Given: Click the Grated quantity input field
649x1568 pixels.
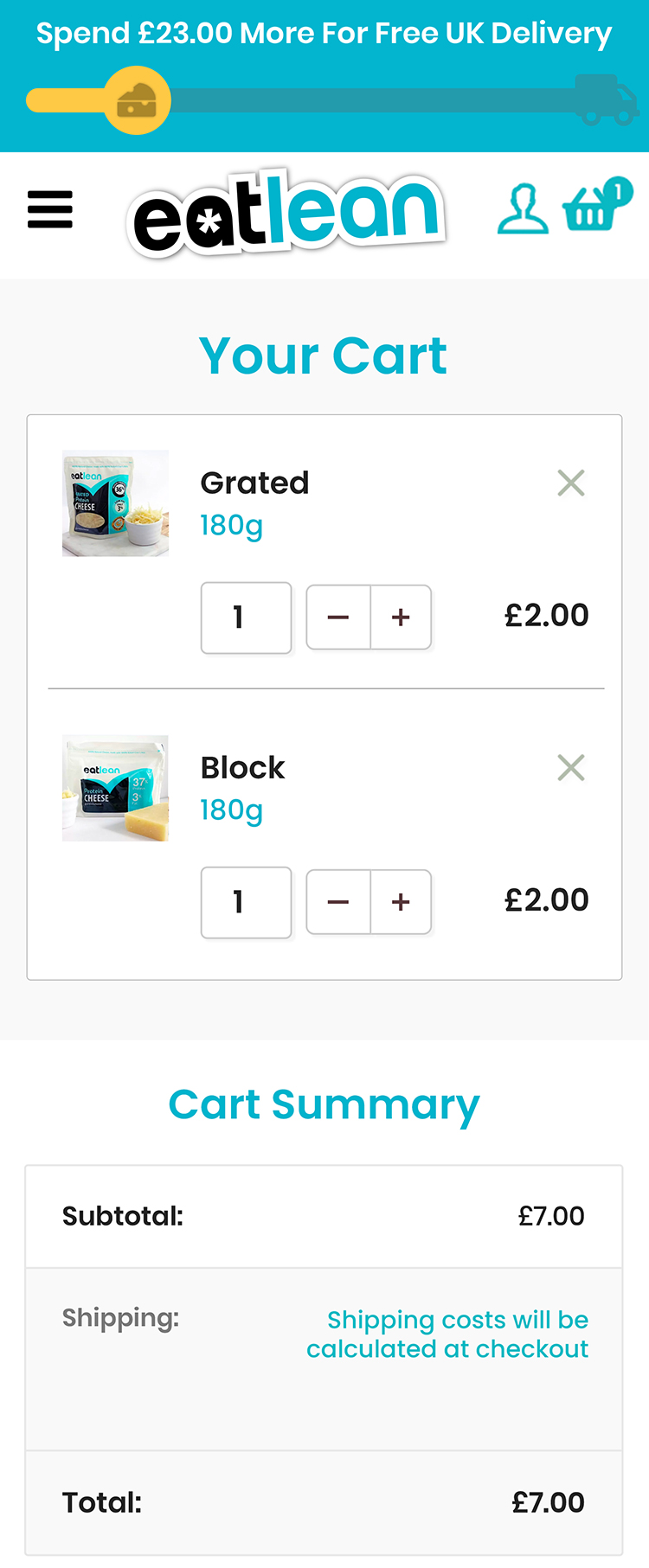Looking at the screenshot, I should click(246, 618).
